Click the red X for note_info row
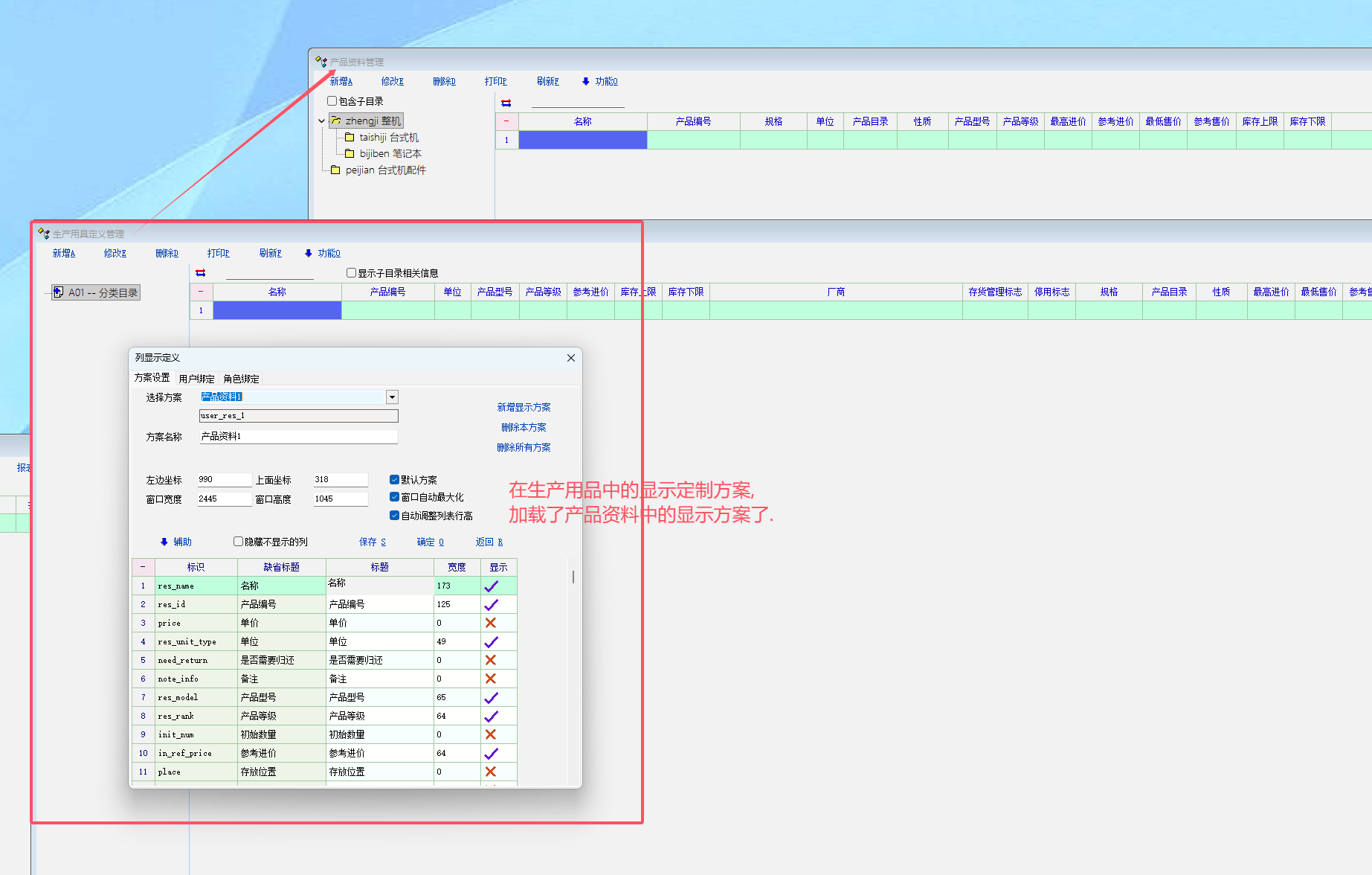 pyautogui.click(x=491, y=679)
